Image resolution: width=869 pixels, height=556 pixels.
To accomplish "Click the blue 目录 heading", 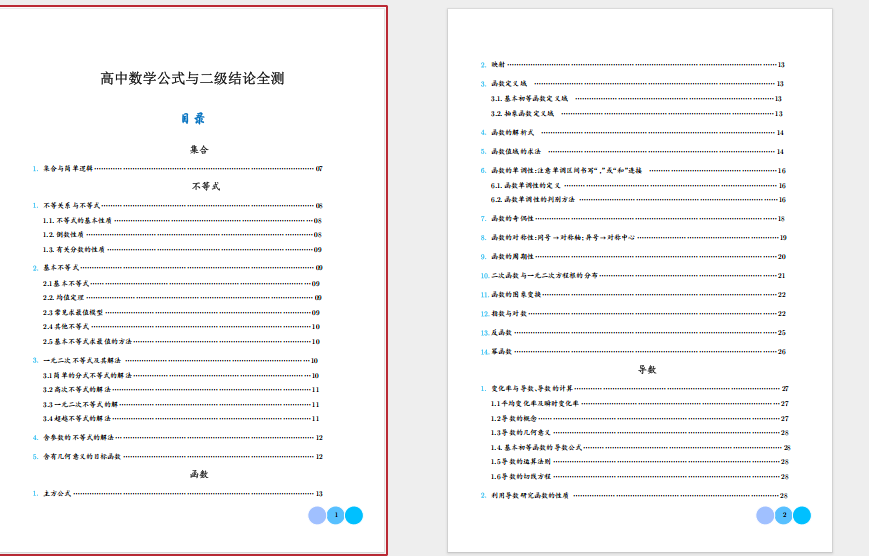I will [193, 118].
